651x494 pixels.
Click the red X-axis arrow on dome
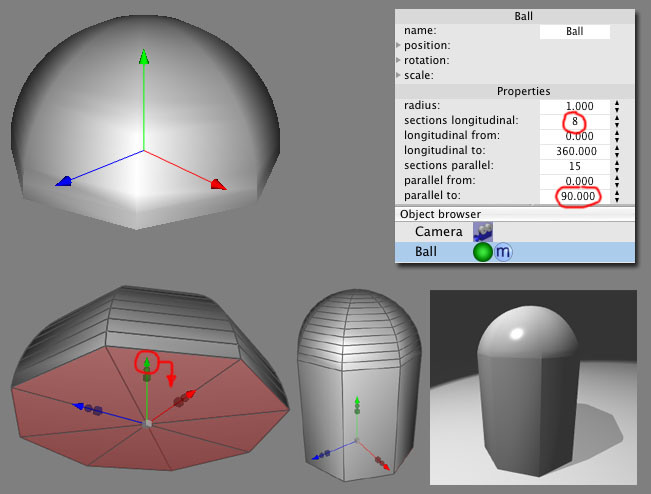tap(218, 184)
